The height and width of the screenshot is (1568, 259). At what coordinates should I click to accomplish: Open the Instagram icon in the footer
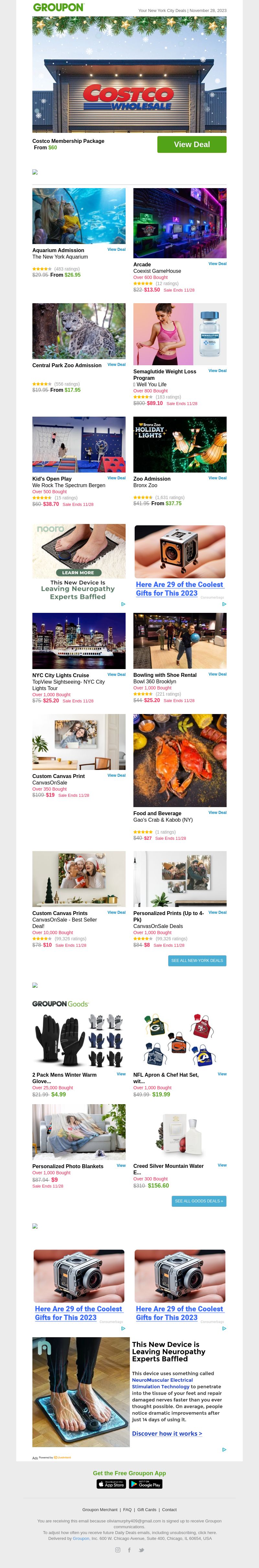coord(118,1550)
